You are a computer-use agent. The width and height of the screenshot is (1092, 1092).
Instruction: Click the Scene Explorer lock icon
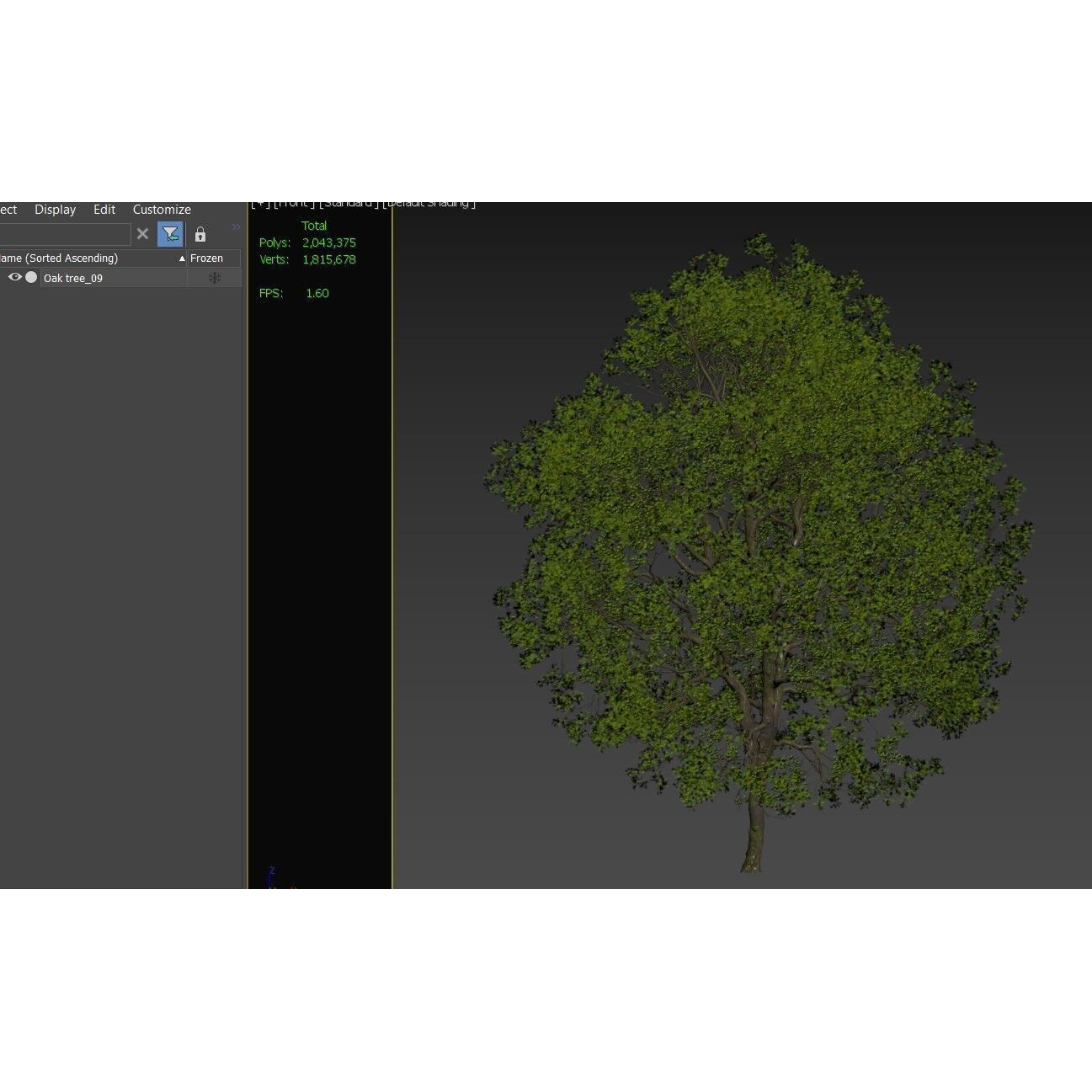[x=200, y=233]
